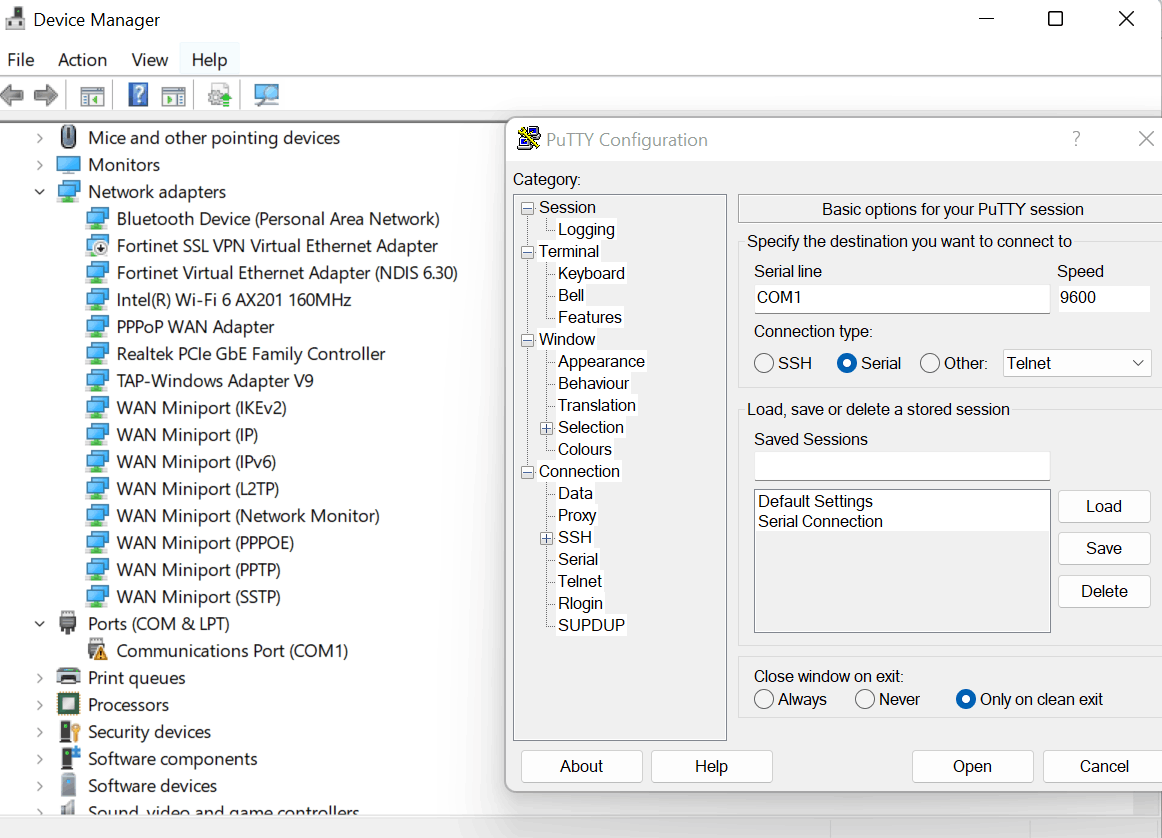1162x838 pixels.
Task: Select Keyboard in PuTTY category tree
Action: [591, 273]
